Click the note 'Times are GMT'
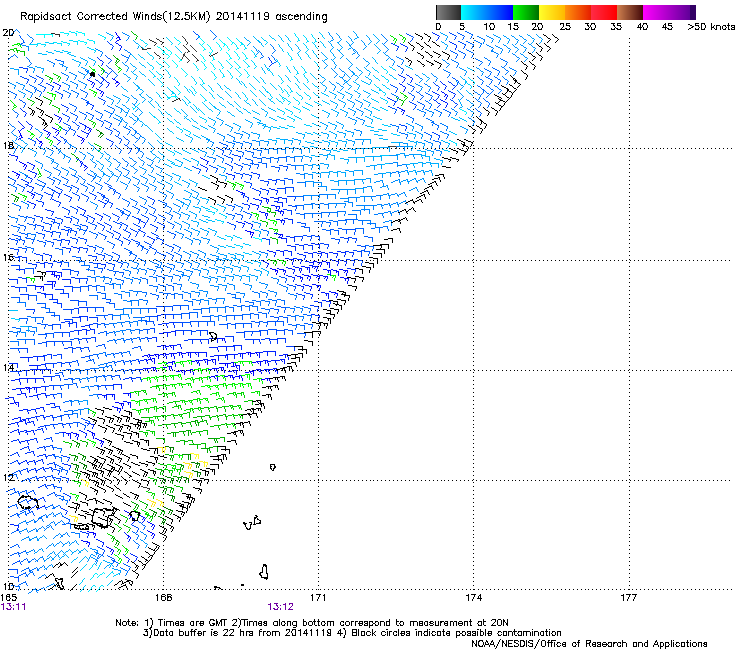This screenshot has height=650, width=740. tap(185, 623)
